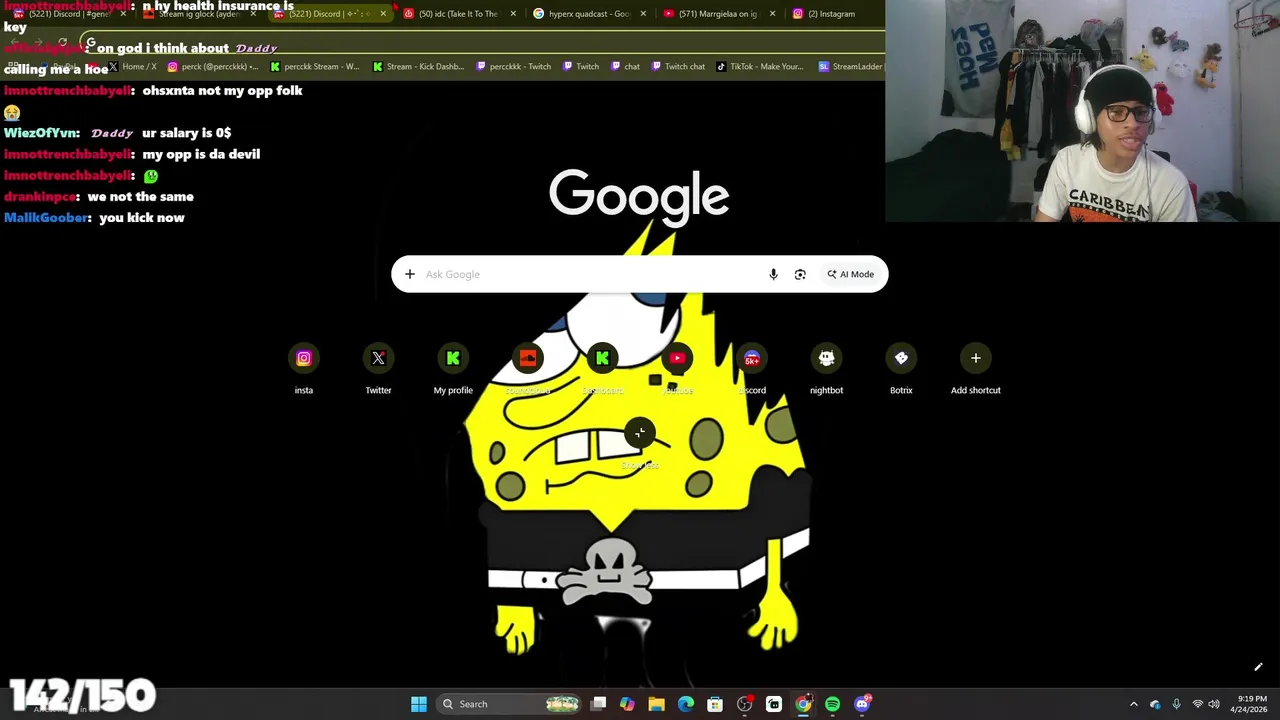Viewport: 1280px width, 720px height.
Task: Open the Windows Start menu
Action: 419,704
